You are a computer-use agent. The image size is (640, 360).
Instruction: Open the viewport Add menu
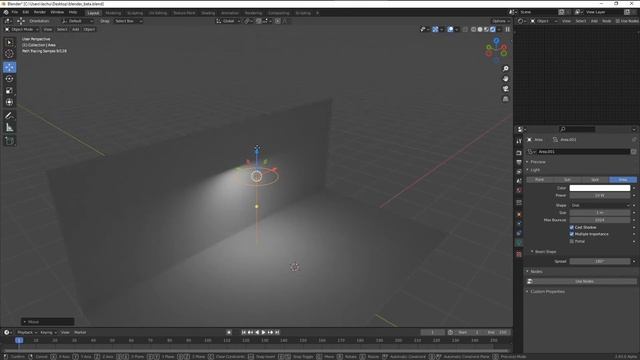[76, 29]
